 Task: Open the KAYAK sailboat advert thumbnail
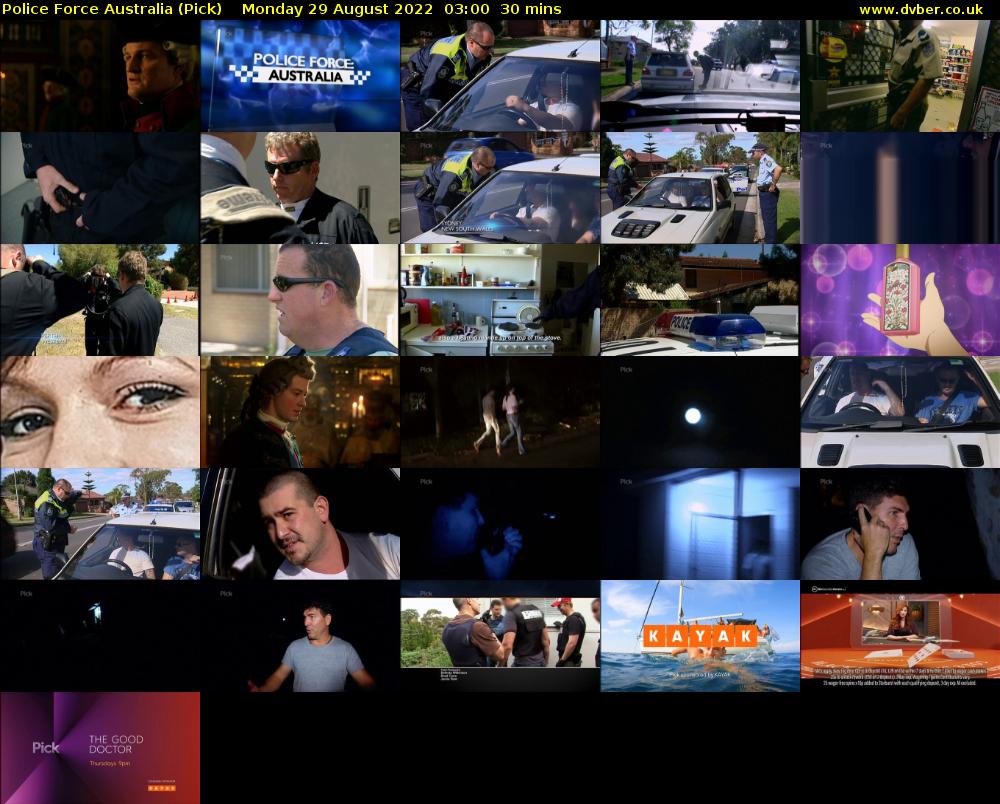tap(700, 636)
